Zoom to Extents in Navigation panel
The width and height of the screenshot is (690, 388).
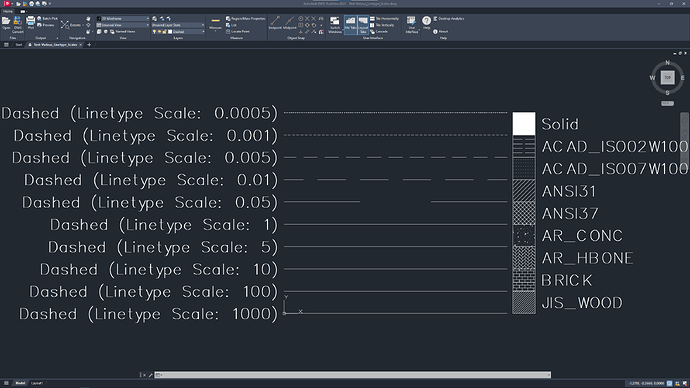pos(71,25)
